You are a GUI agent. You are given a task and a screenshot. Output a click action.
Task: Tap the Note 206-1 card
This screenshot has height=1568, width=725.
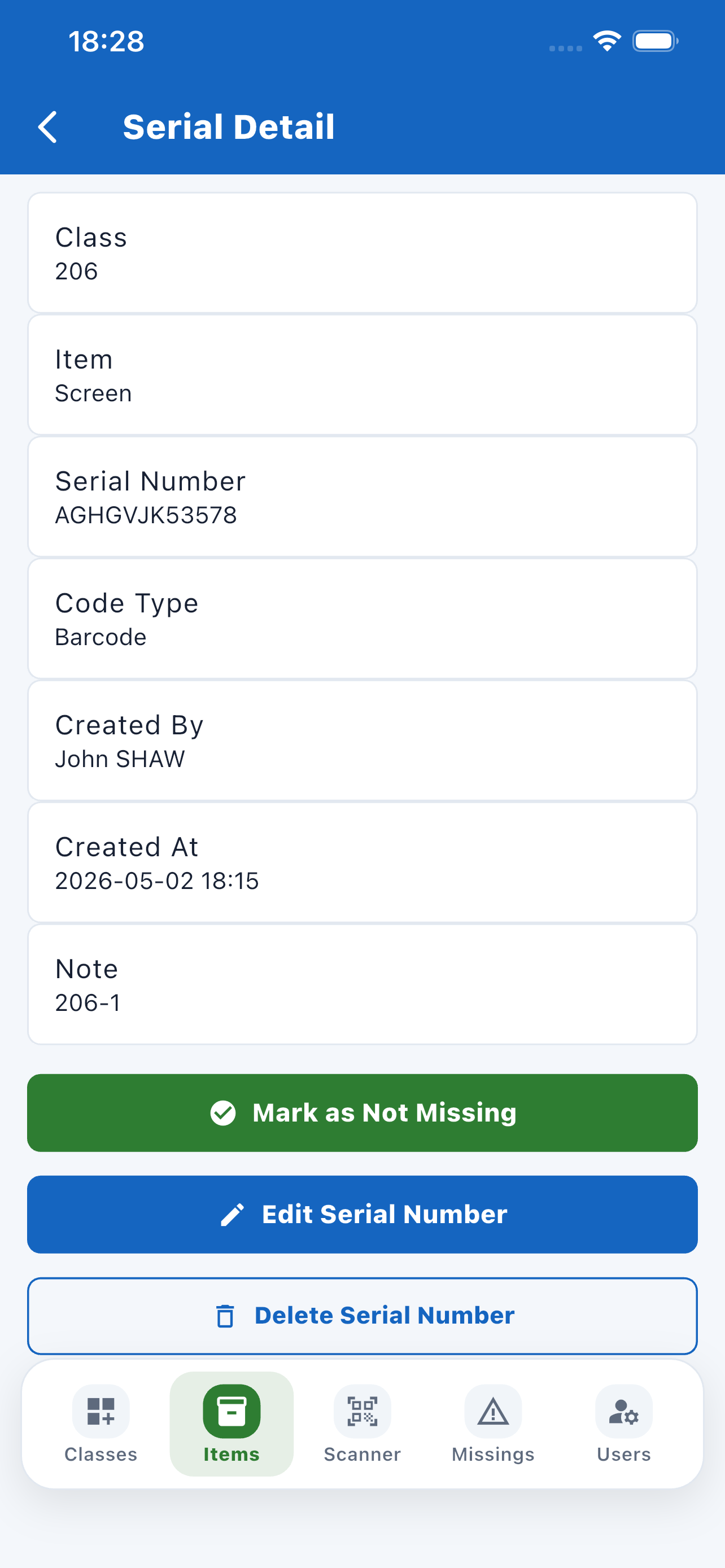point(362,984)
